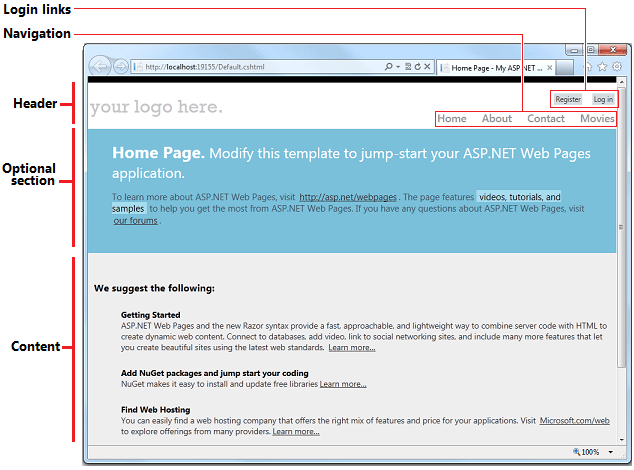Click the browser Forward arrow button
634x470 pixels.
[x=120, y=67]
